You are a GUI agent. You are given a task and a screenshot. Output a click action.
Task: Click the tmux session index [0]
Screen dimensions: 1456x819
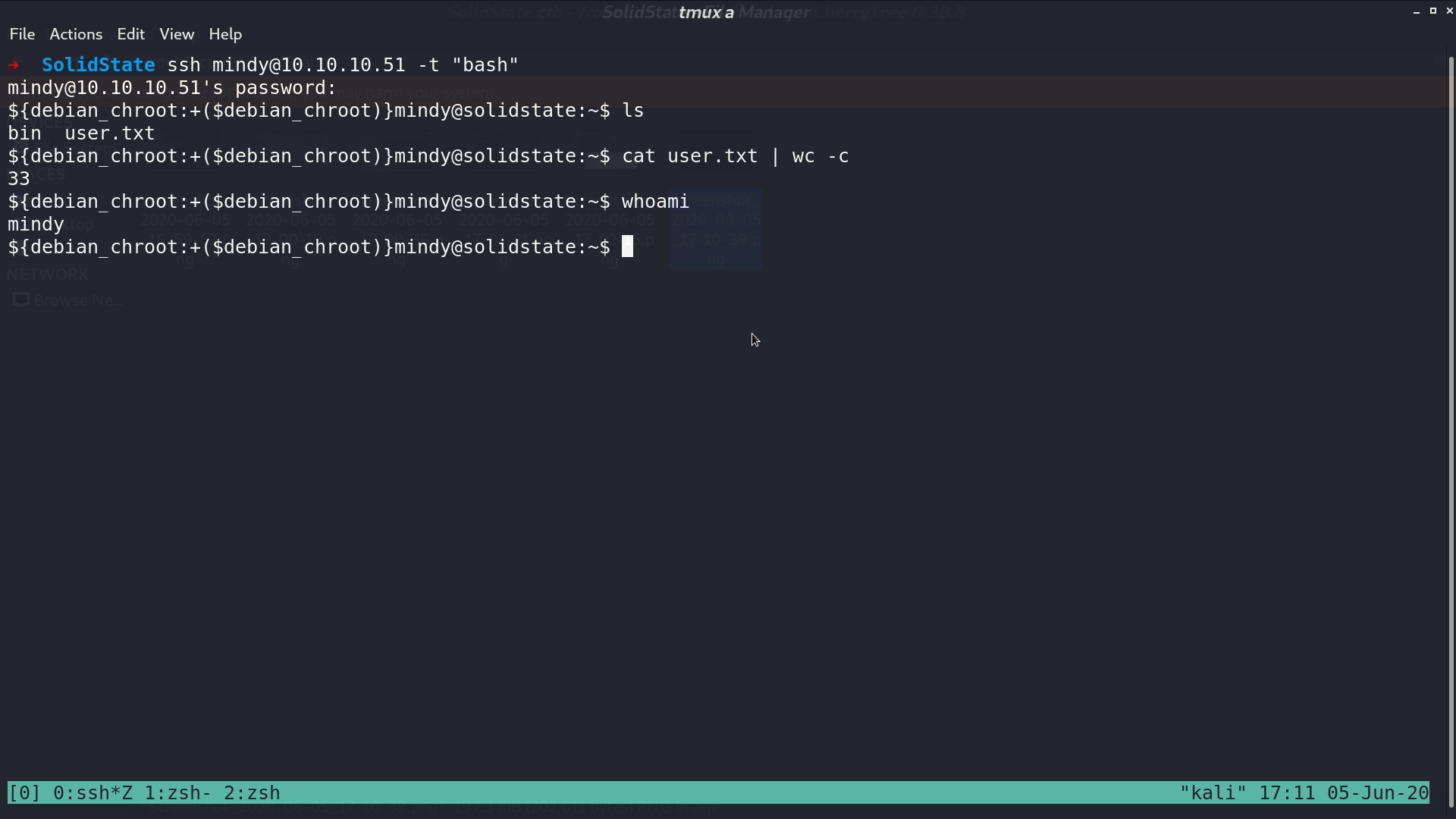(24, 793)
